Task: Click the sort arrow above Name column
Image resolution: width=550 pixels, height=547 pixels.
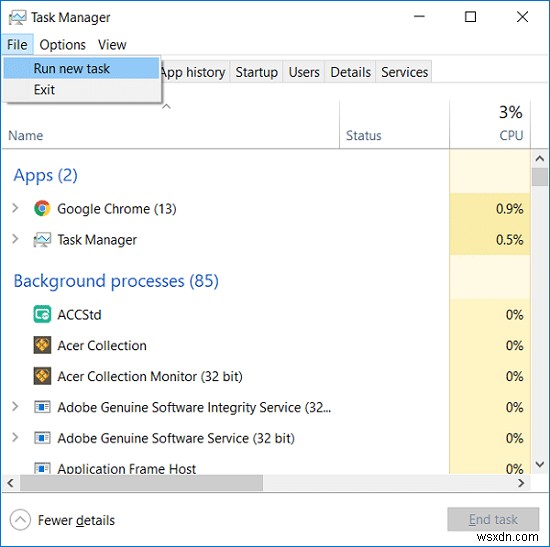Action: [167, 106]
